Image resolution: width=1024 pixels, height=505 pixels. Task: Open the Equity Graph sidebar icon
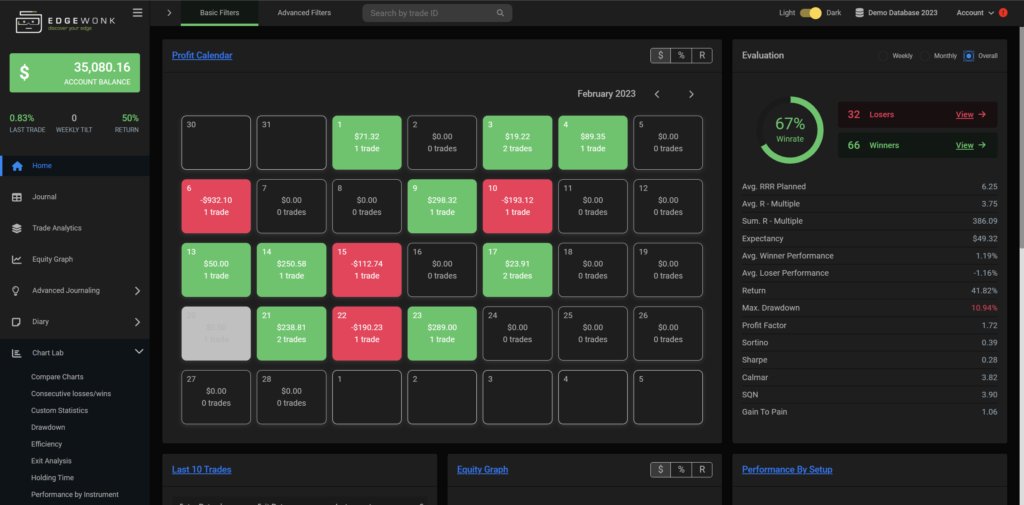click(17, 259)
